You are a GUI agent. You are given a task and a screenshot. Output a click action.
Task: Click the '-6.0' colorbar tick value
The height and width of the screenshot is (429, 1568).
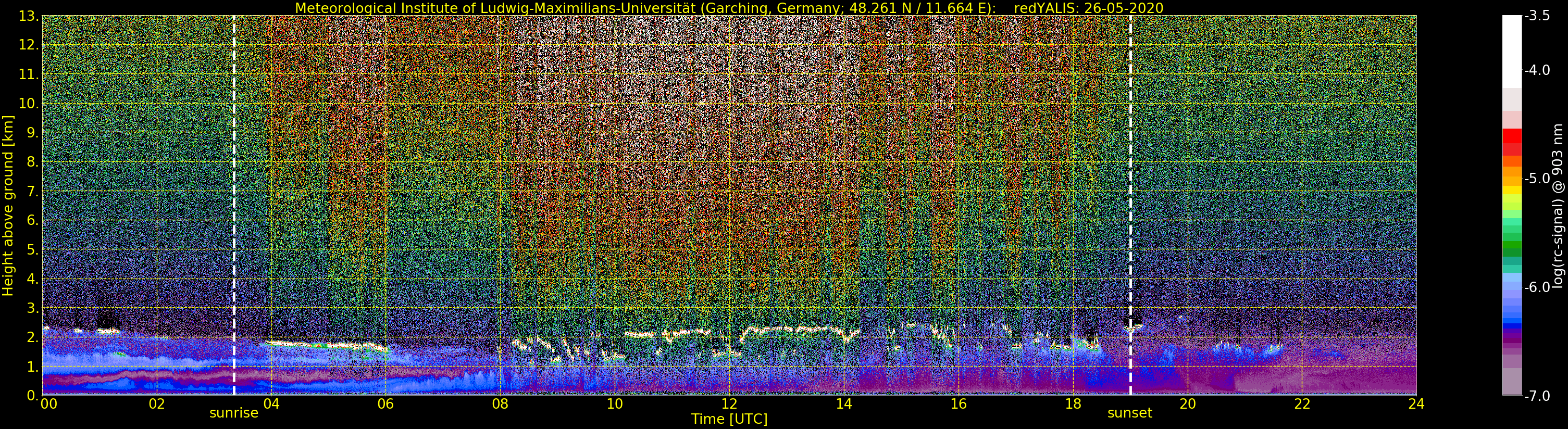[1537, 287]
